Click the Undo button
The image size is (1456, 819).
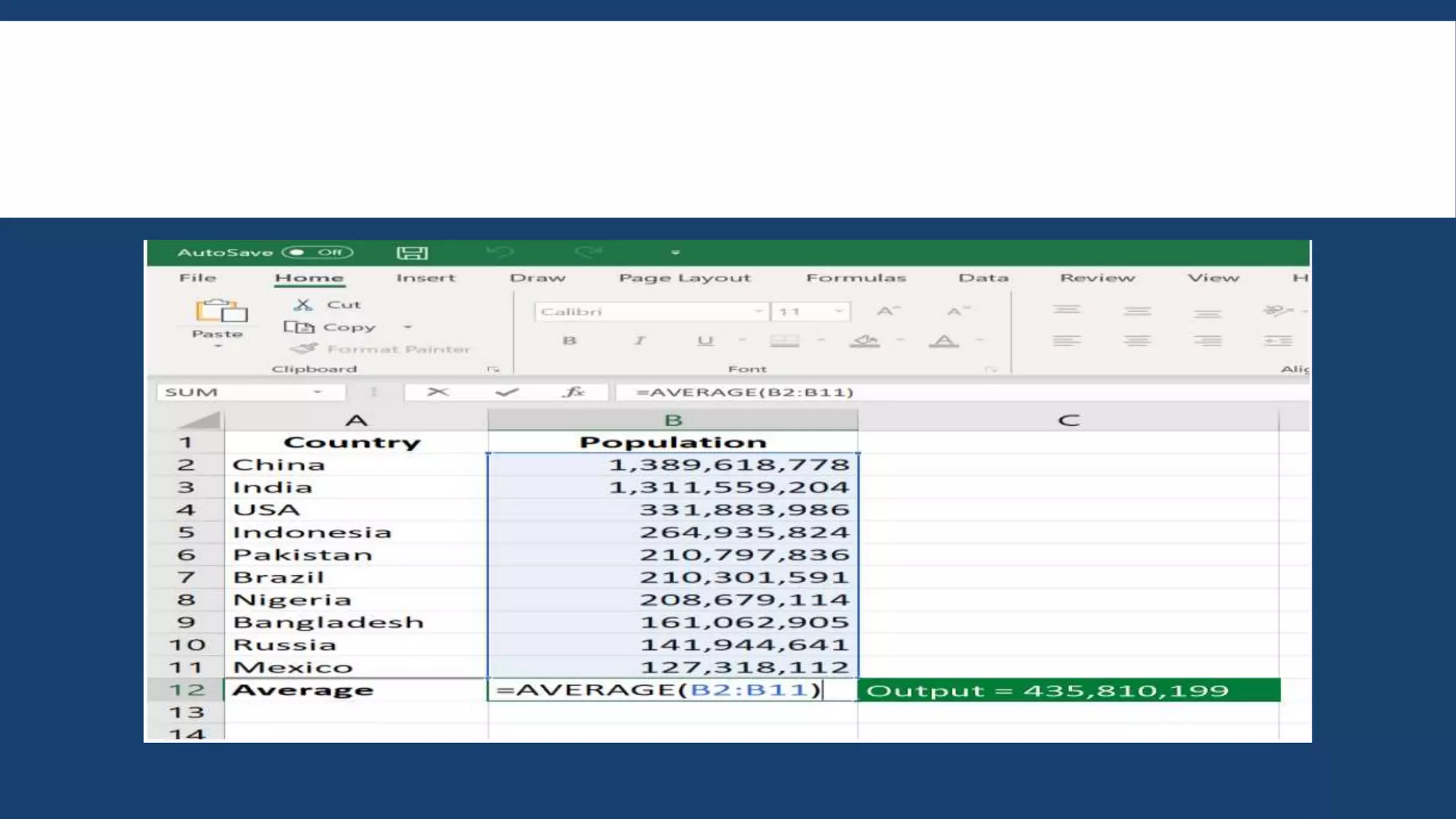click(500, 252)
